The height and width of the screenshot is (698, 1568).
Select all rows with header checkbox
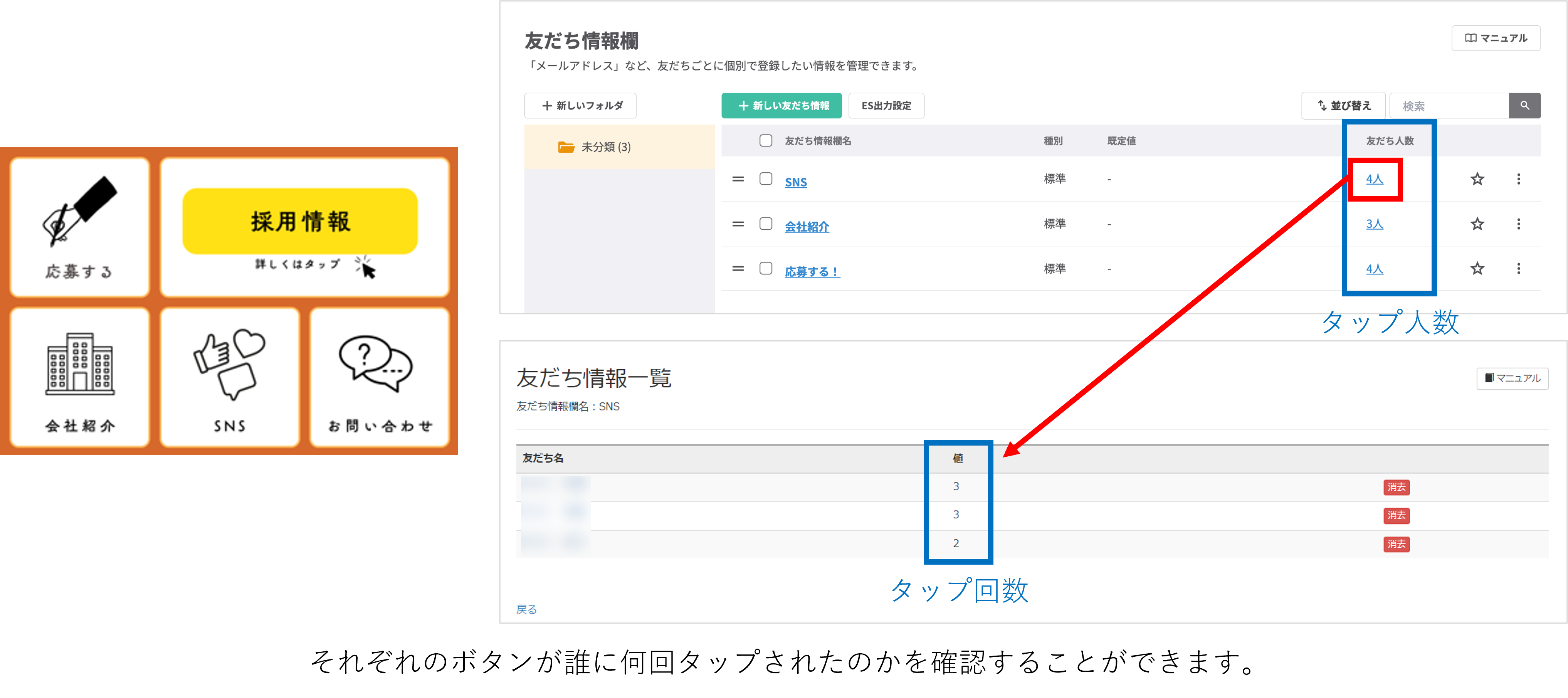click(765, 140)
